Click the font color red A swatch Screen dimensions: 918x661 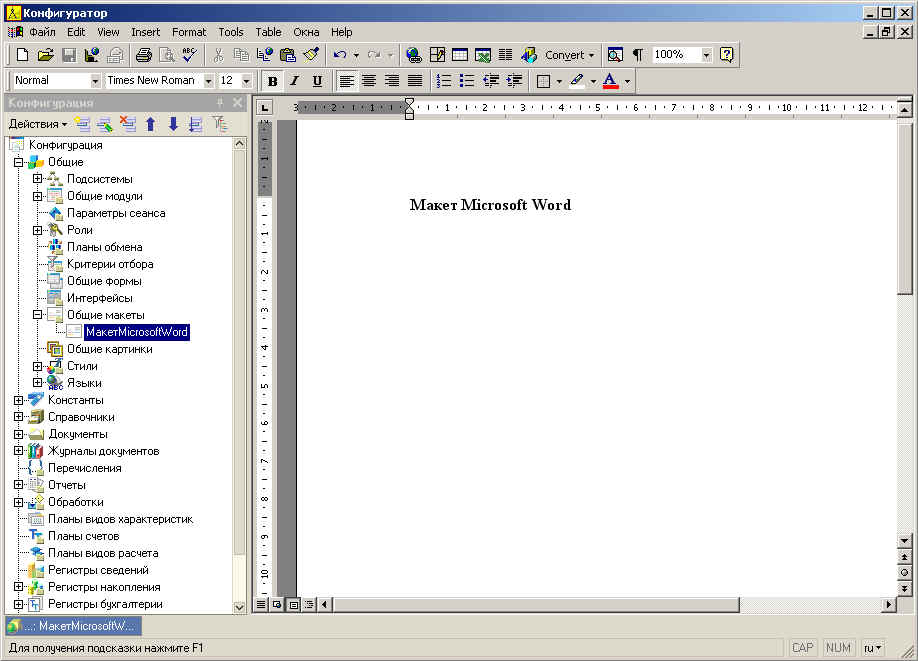610,81
